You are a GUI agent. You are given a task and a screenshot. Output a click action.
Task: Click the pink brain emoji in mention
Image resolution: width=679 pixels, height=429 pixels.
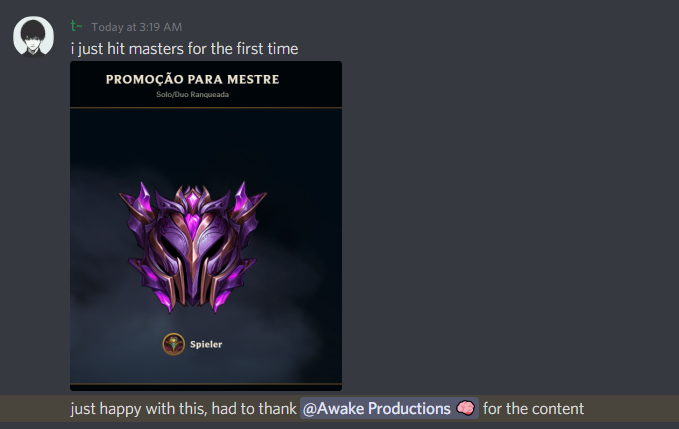coord(466,408)
